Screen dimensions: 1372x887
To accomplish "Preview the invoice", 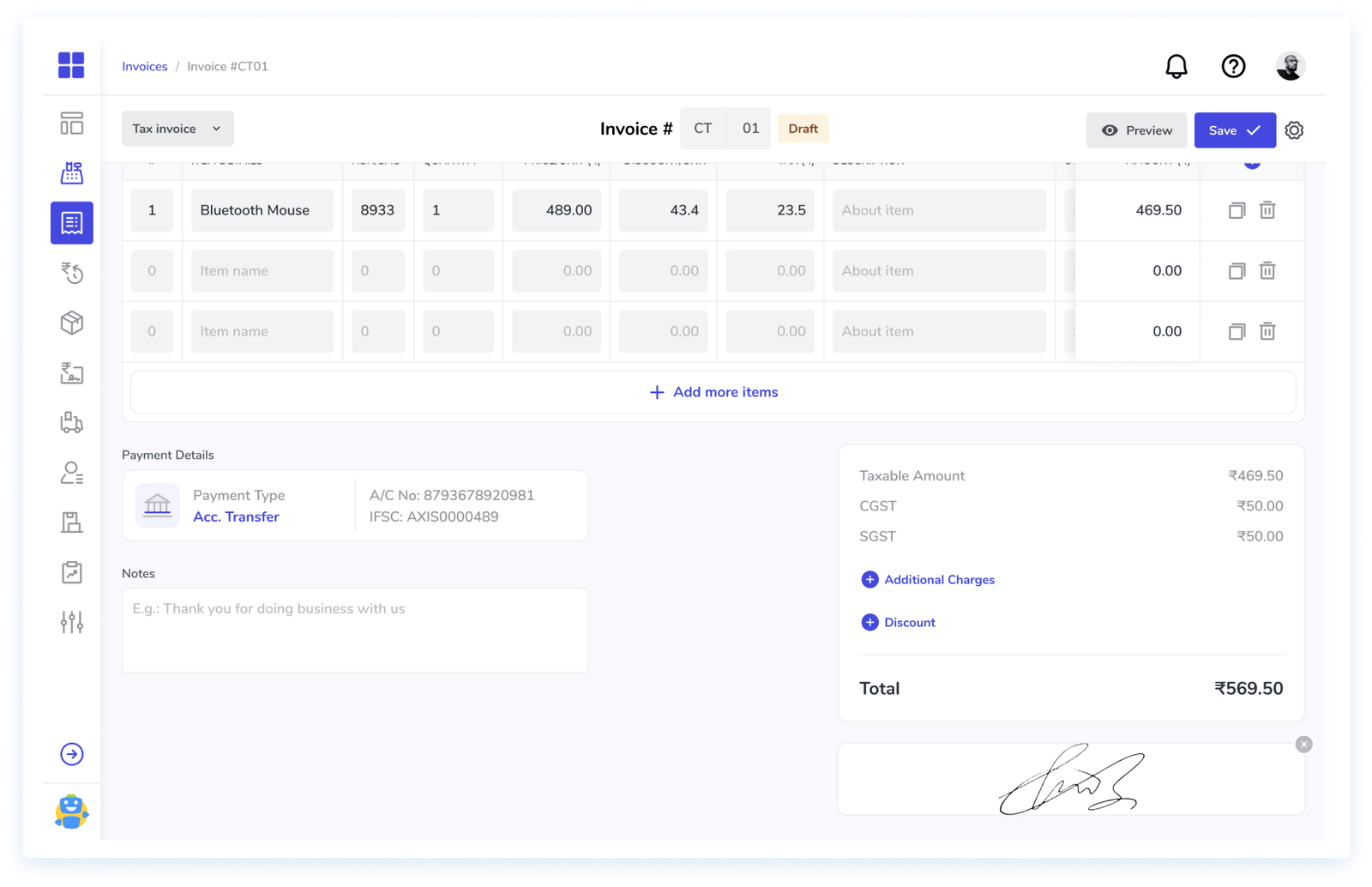I will click(1136, 130).
